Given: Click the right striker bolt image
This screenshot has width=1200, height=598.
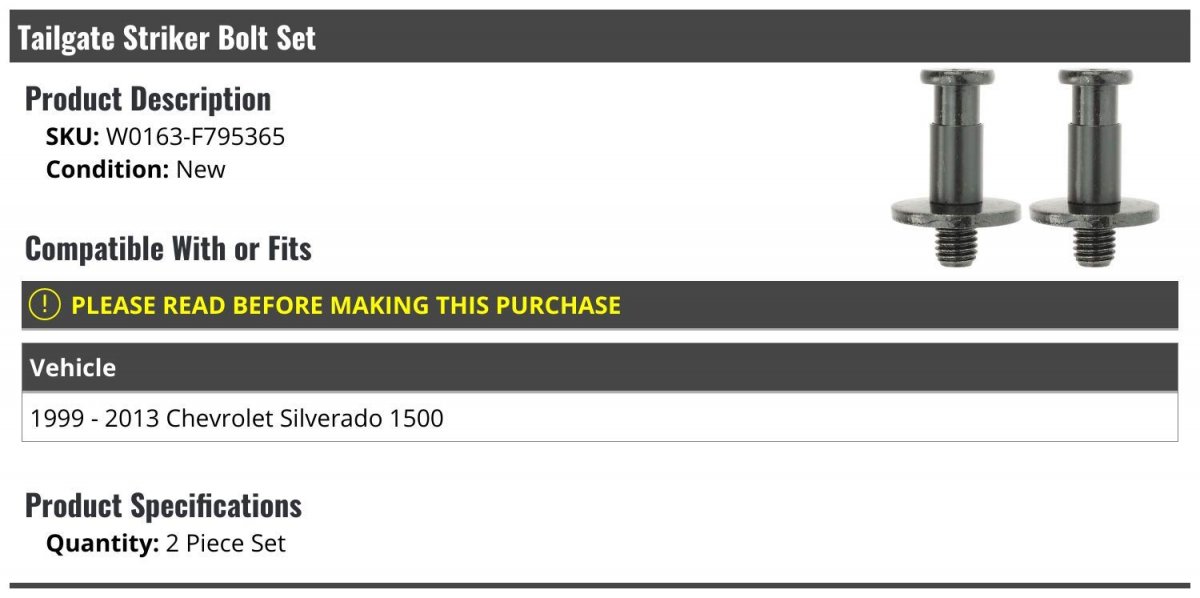Looking at the screenshot, I should tap(1094, 167).
